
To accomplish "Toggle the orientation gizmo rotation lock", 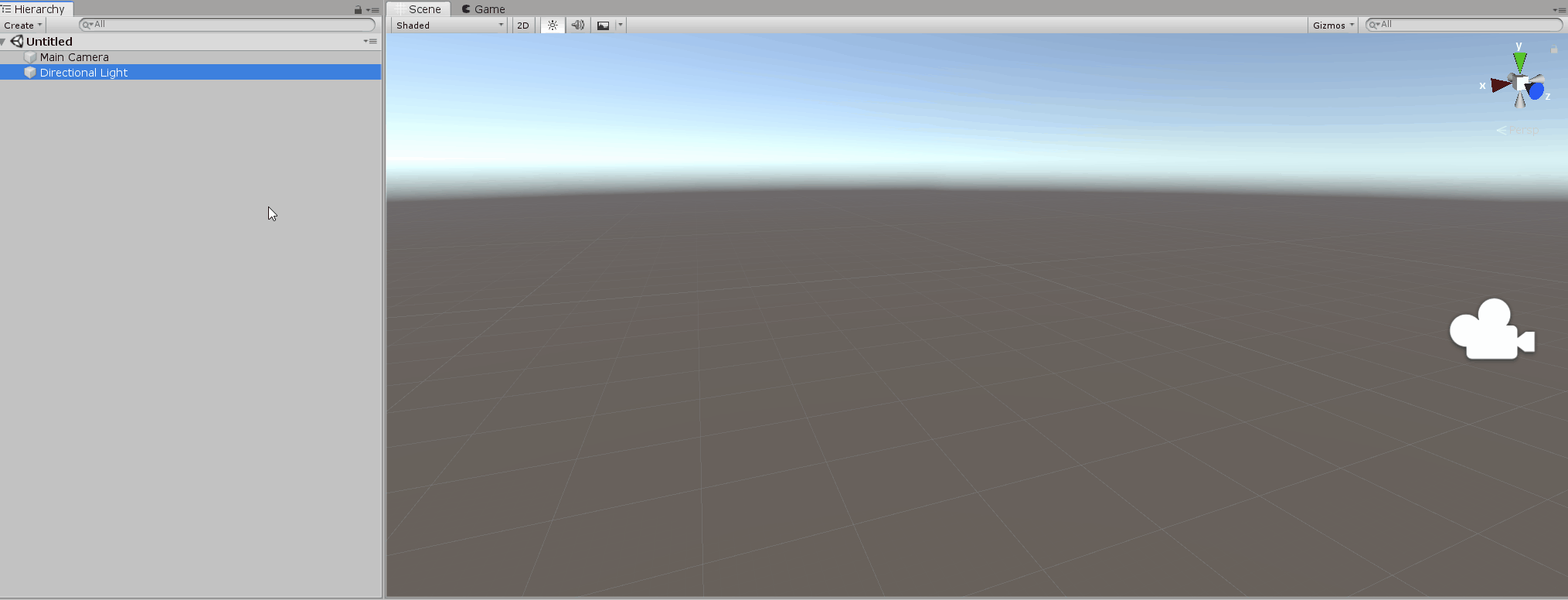I will [1554, 49].
